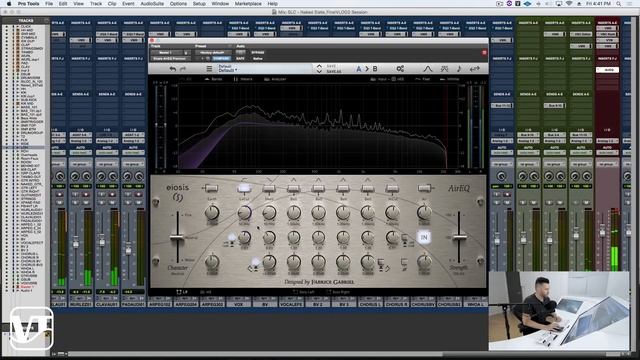Screen dimensions: 640x360
Task: Redo change in AirEQ toolbar
Action: coord(183,69)
